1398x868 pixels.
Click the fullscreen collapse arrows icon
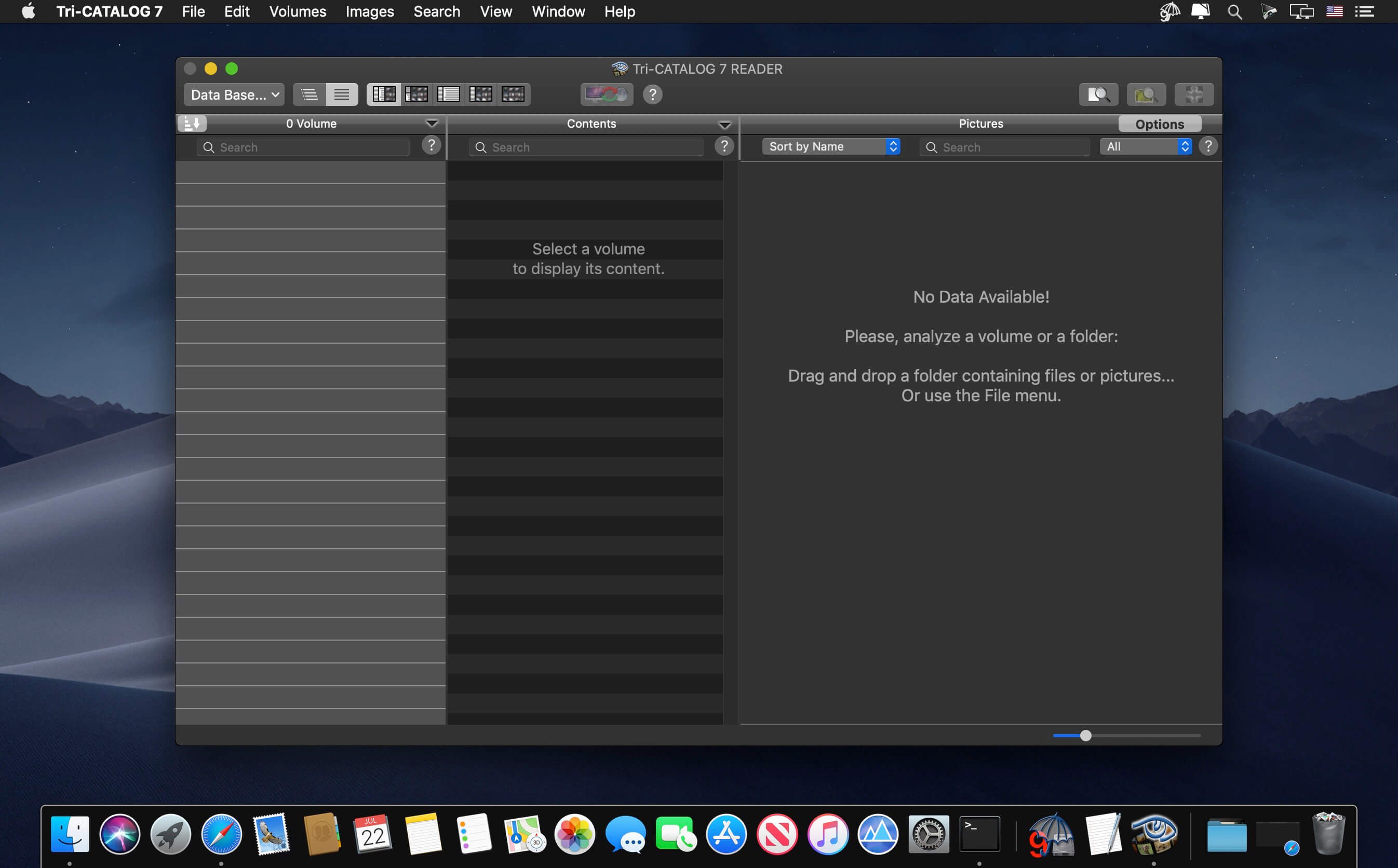click(x=1193, y=94)
